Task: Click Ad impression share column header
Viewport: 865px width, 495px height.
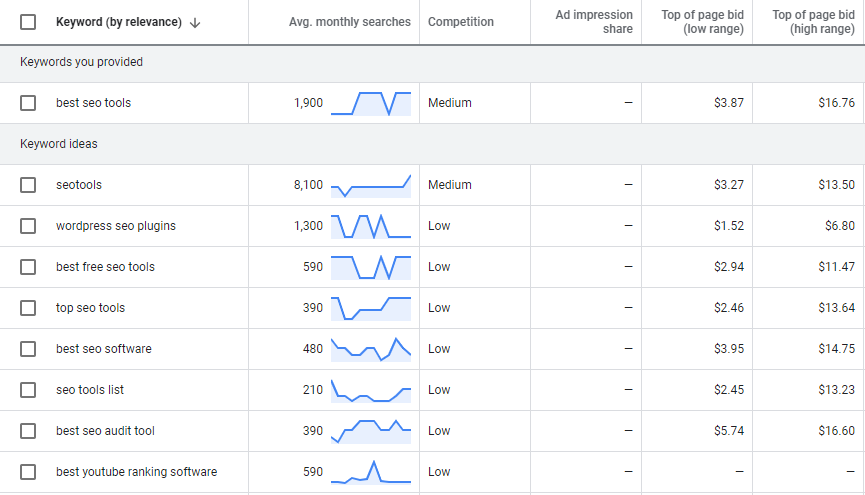Action: (594, 22)
